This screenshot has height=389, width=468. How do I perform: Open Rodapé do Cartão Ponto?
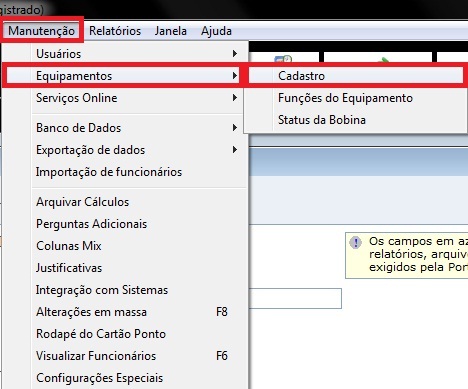125,334
